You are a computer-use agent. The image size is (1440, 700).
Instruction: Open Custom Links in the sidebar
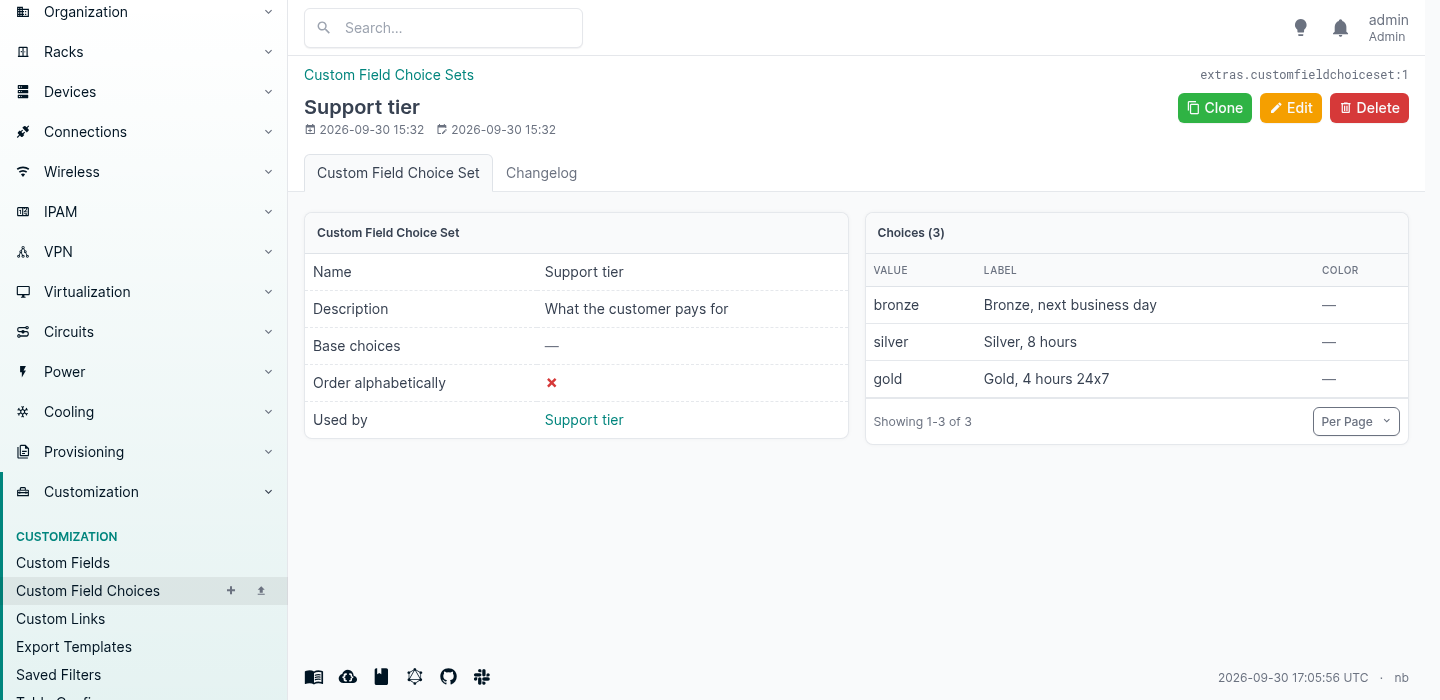click(60, 619)
